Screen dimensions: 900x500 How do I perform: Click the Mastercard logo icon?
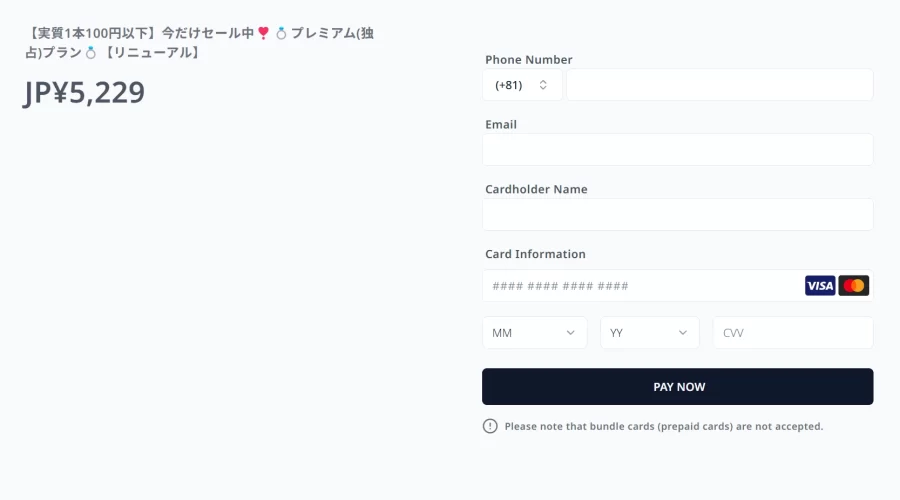pos(854,286)
